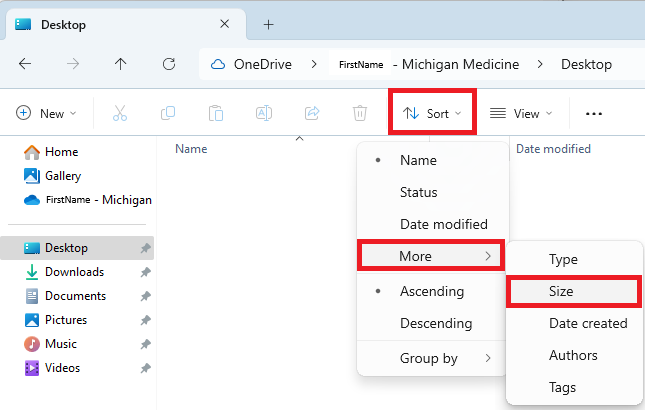
Task: Expand the Group by submenu
Action: coord(432,358)
